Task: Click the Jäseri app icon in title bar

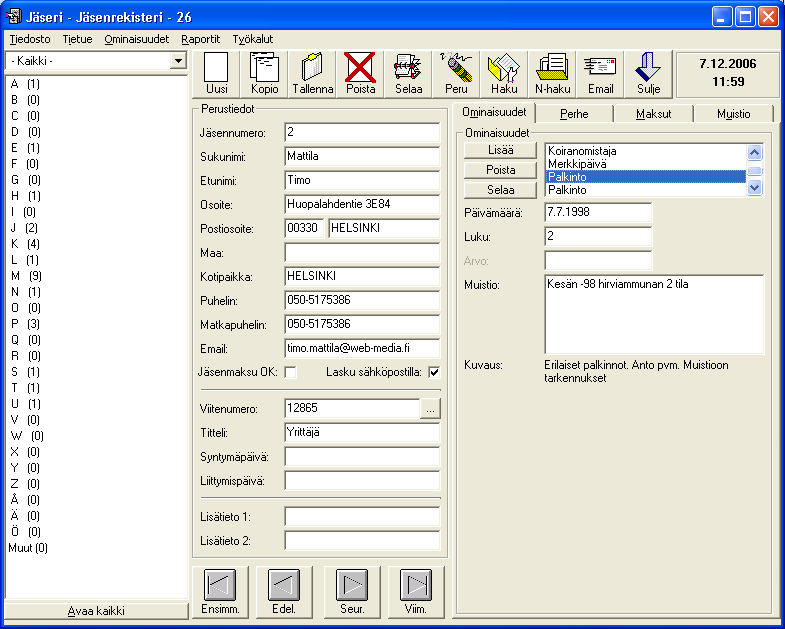Action: [x=14, y=17]
